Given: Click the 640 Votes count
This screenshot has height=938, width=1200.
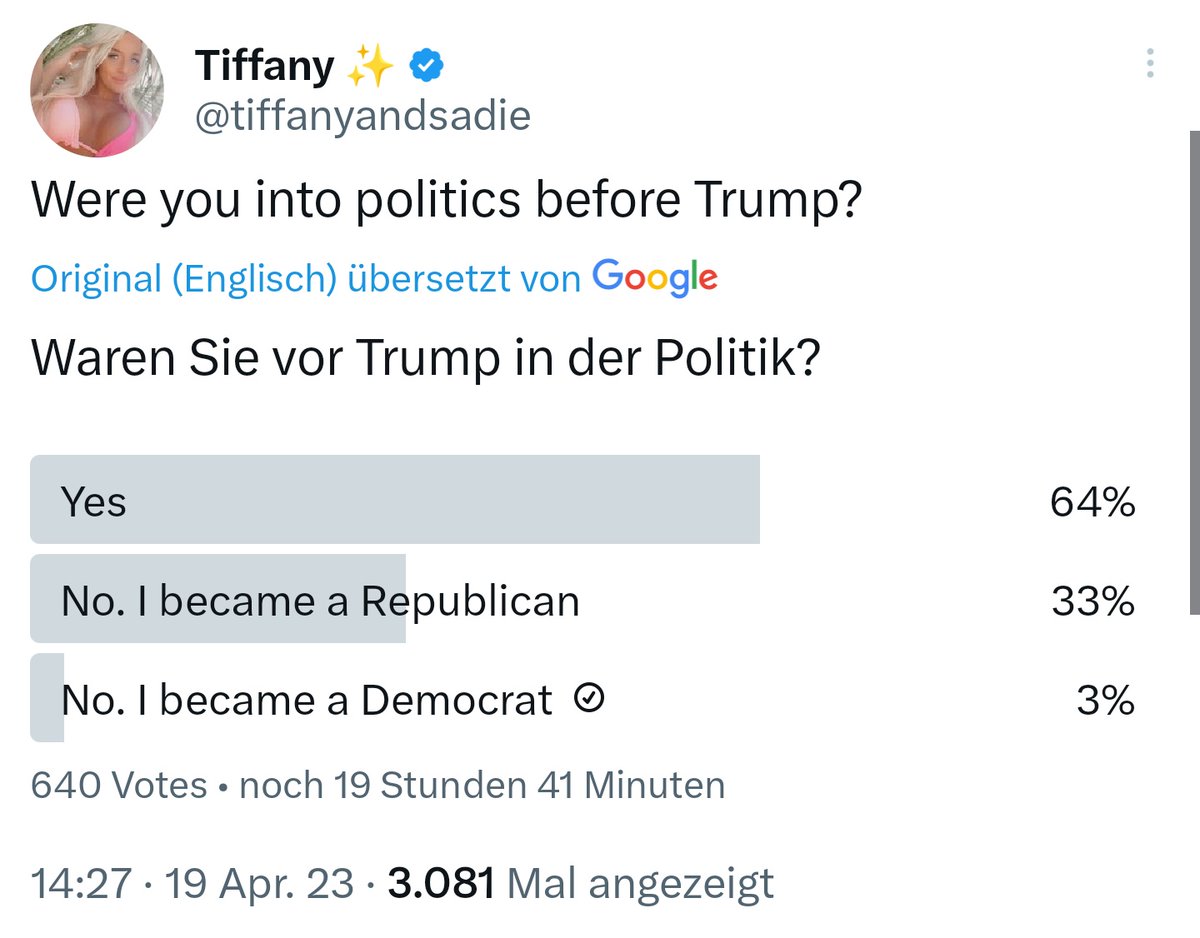Looking at the screenshot, I should [119, 785].
